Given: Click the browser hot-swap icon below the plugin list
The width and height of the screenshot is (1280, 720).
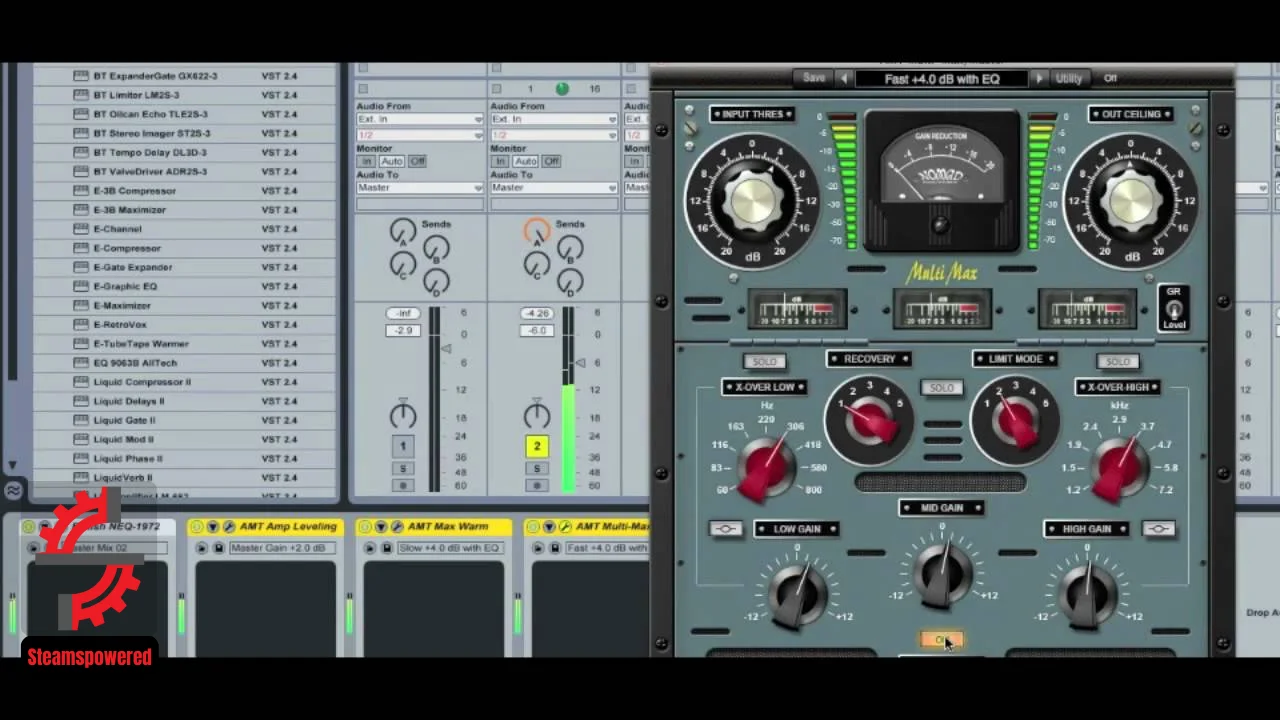Looking at the screenshot, I should (13, 491).
